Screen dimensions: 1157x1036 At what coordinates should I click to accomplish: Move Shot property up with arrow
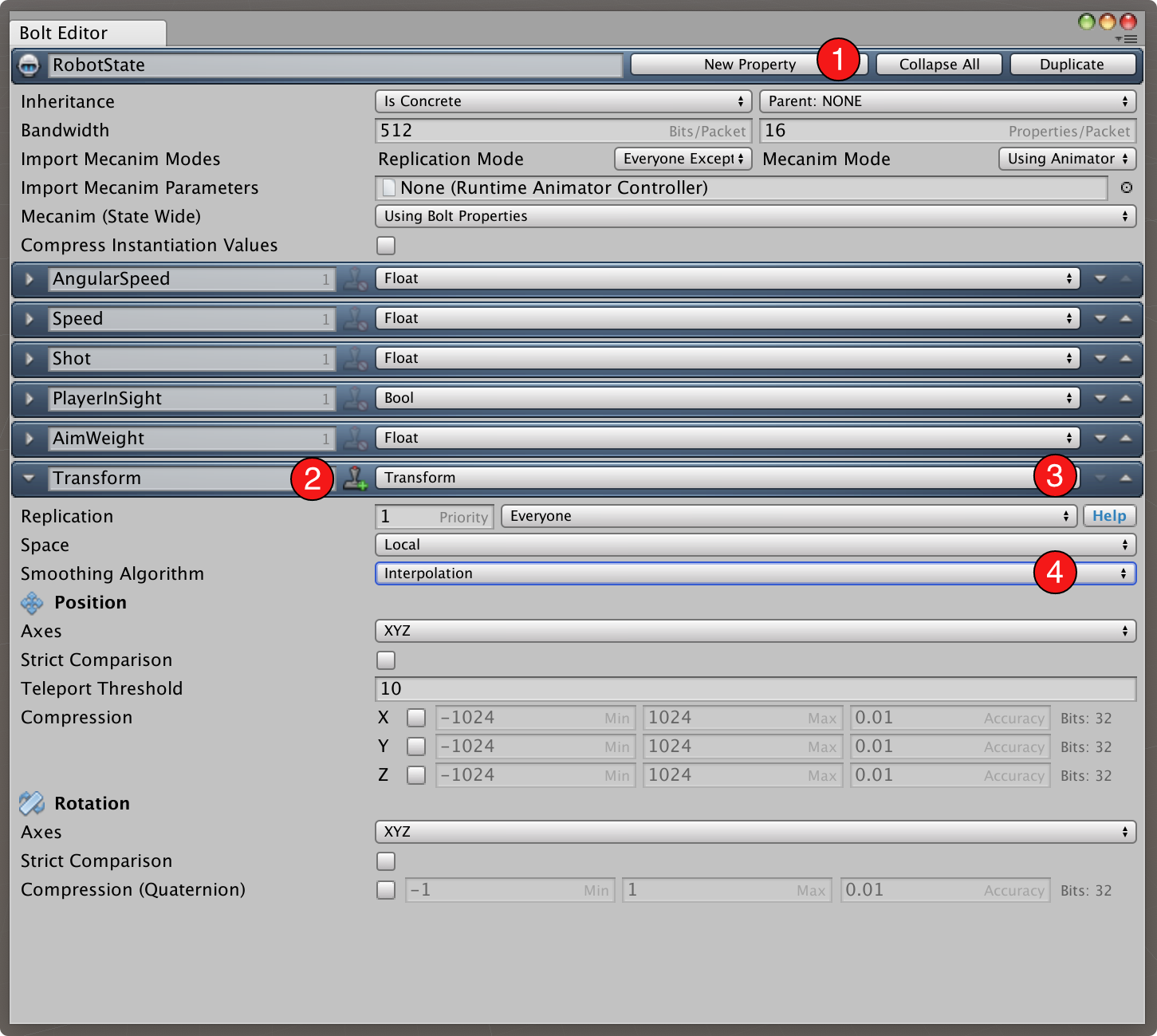pos(1126,358)
